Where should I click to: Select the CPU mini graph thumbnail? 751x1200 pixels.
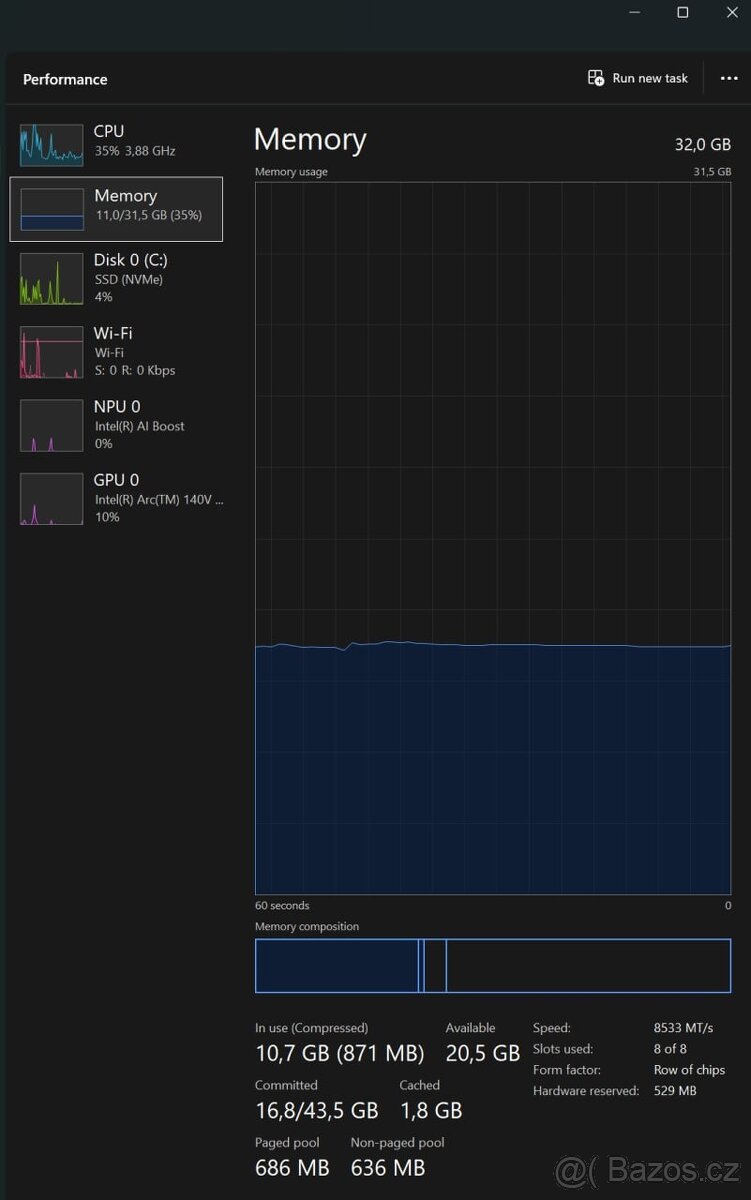tap(51, 145)
